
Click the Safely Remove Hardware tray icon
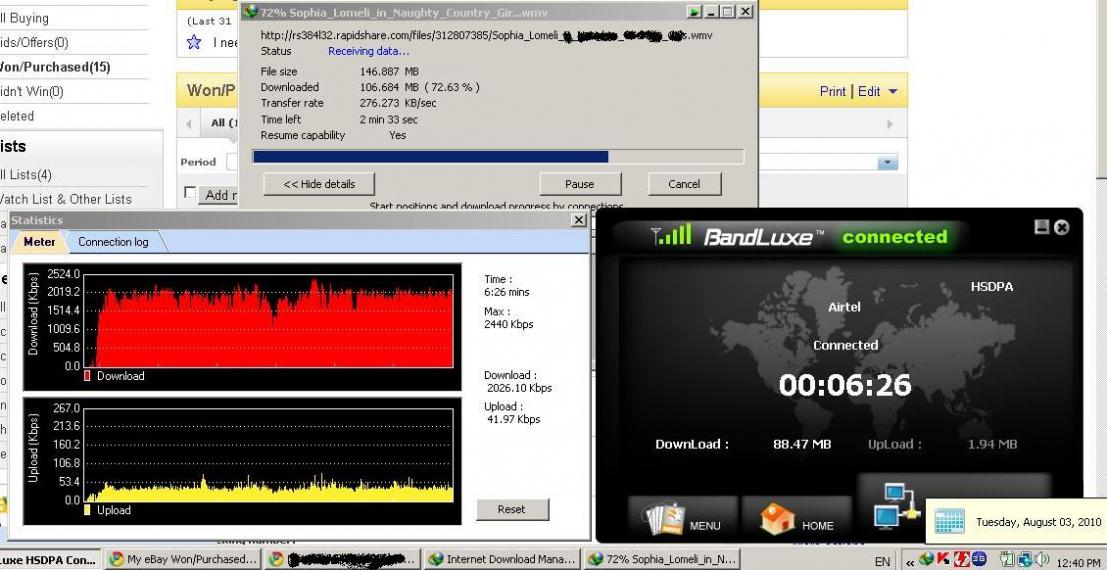click(x=1007, y=559)
